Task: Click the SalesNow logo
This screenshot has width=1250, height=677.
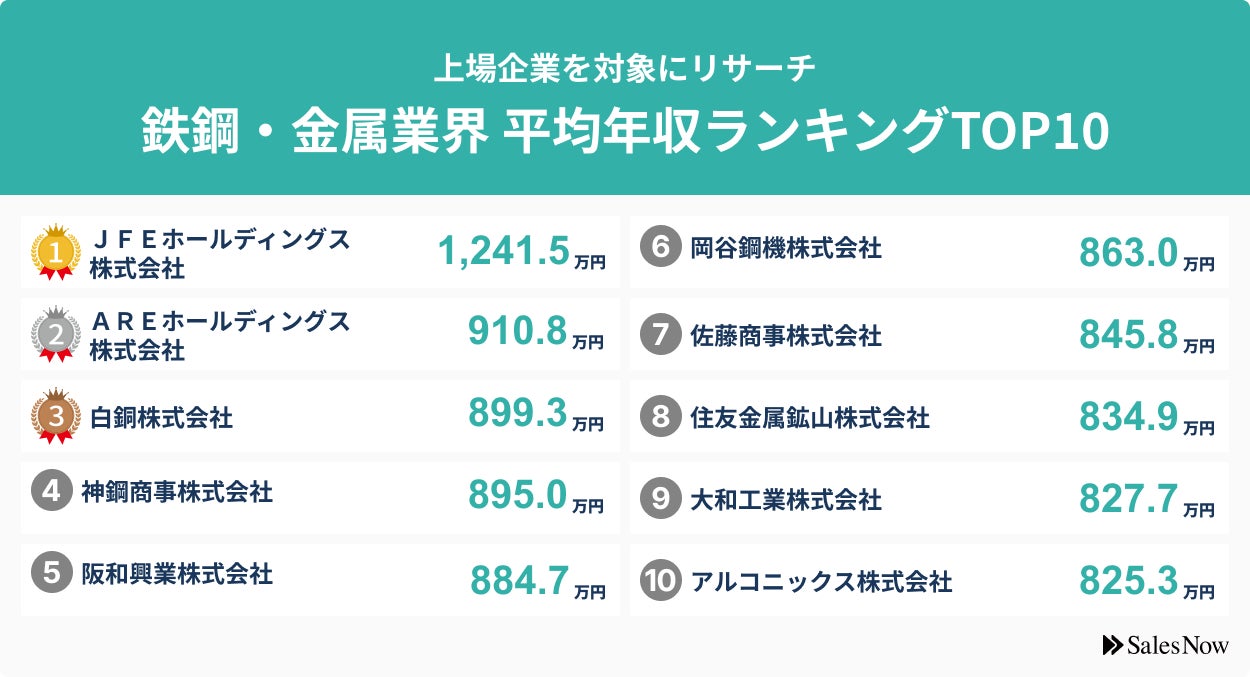Action: click(x=1165, y=646)
